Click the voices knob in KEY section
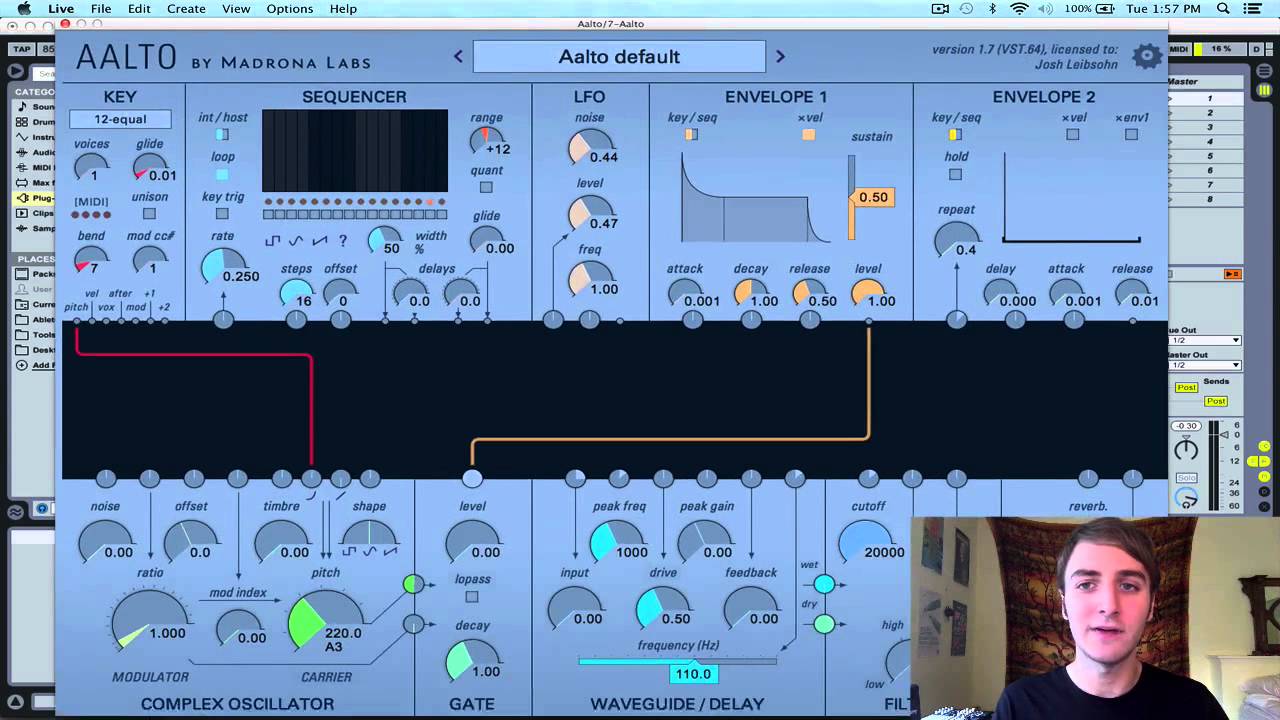Screen dimensions: 1280x720 91,169
